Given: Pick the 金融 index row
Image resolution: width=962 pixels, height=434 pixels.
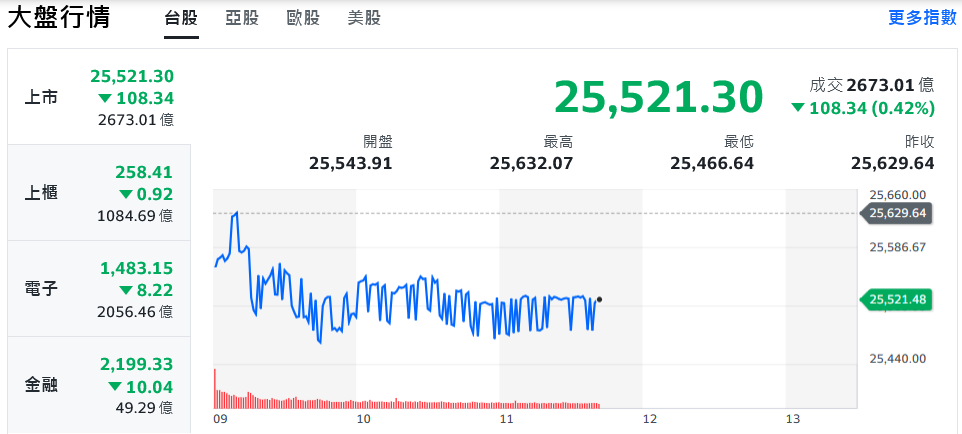Looking at the screenshot, I should tap(97, 385).
